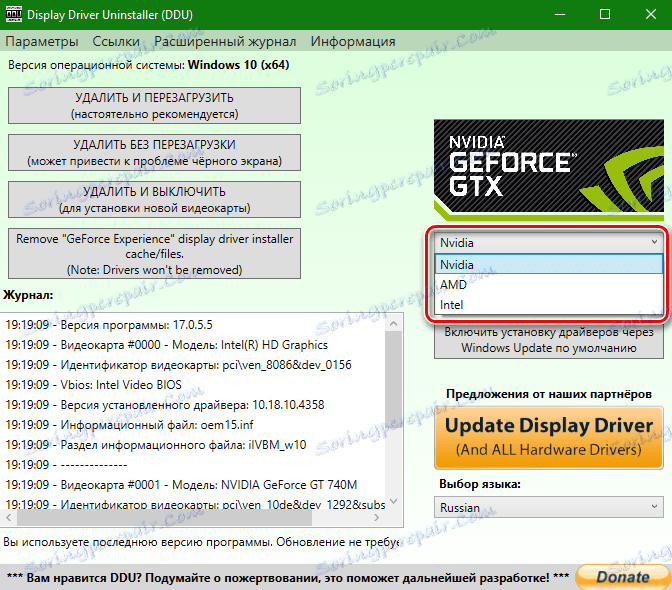Select AMD in the vendor list
Image resolution: width=672 pixels, height=590 pixels.
549,285
